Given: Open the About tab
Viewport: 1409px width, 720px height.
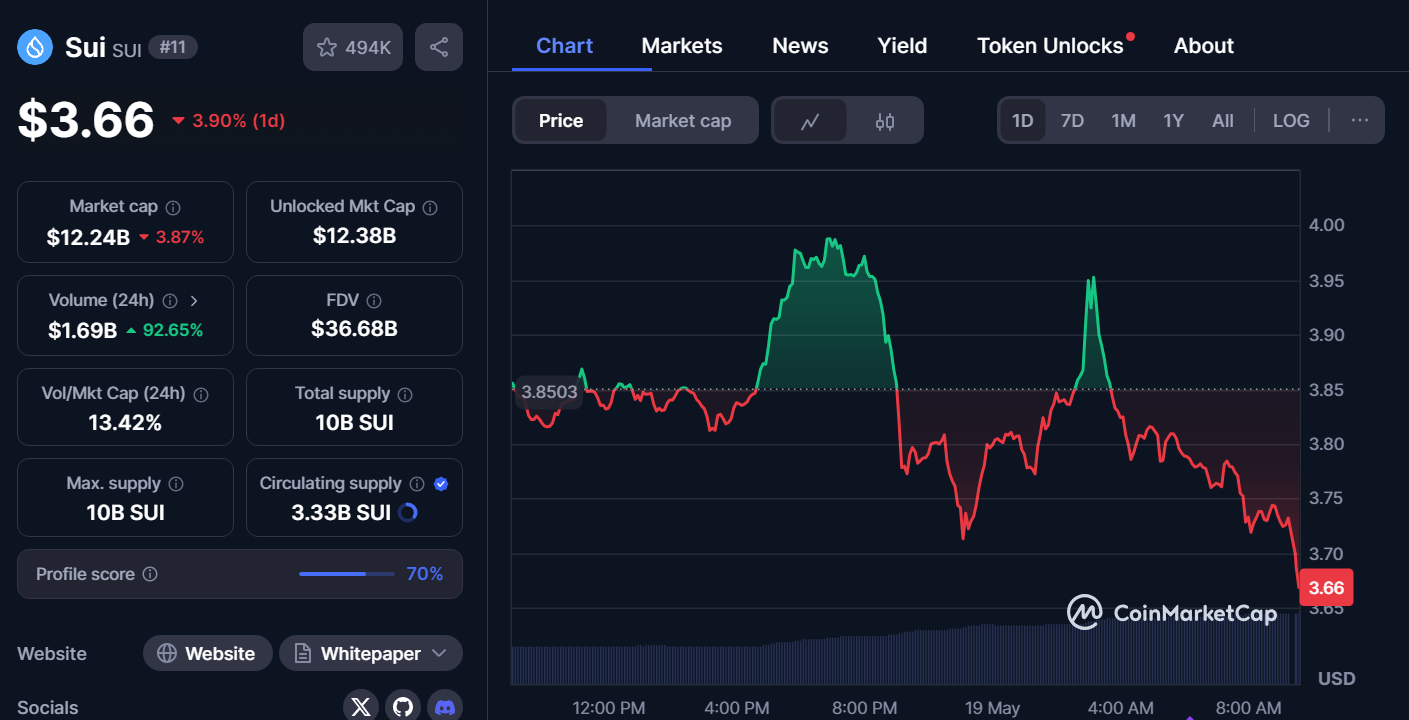Looking at the screenshot, I should [x=1204, y=46].
